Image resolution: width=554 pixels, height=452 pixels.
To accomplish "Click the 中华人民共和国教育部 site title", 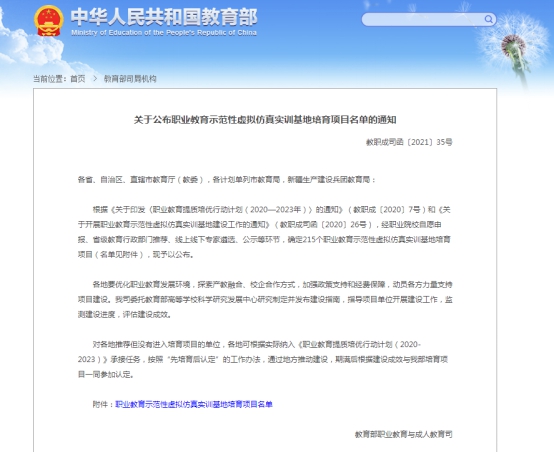I will coord(164,17).
